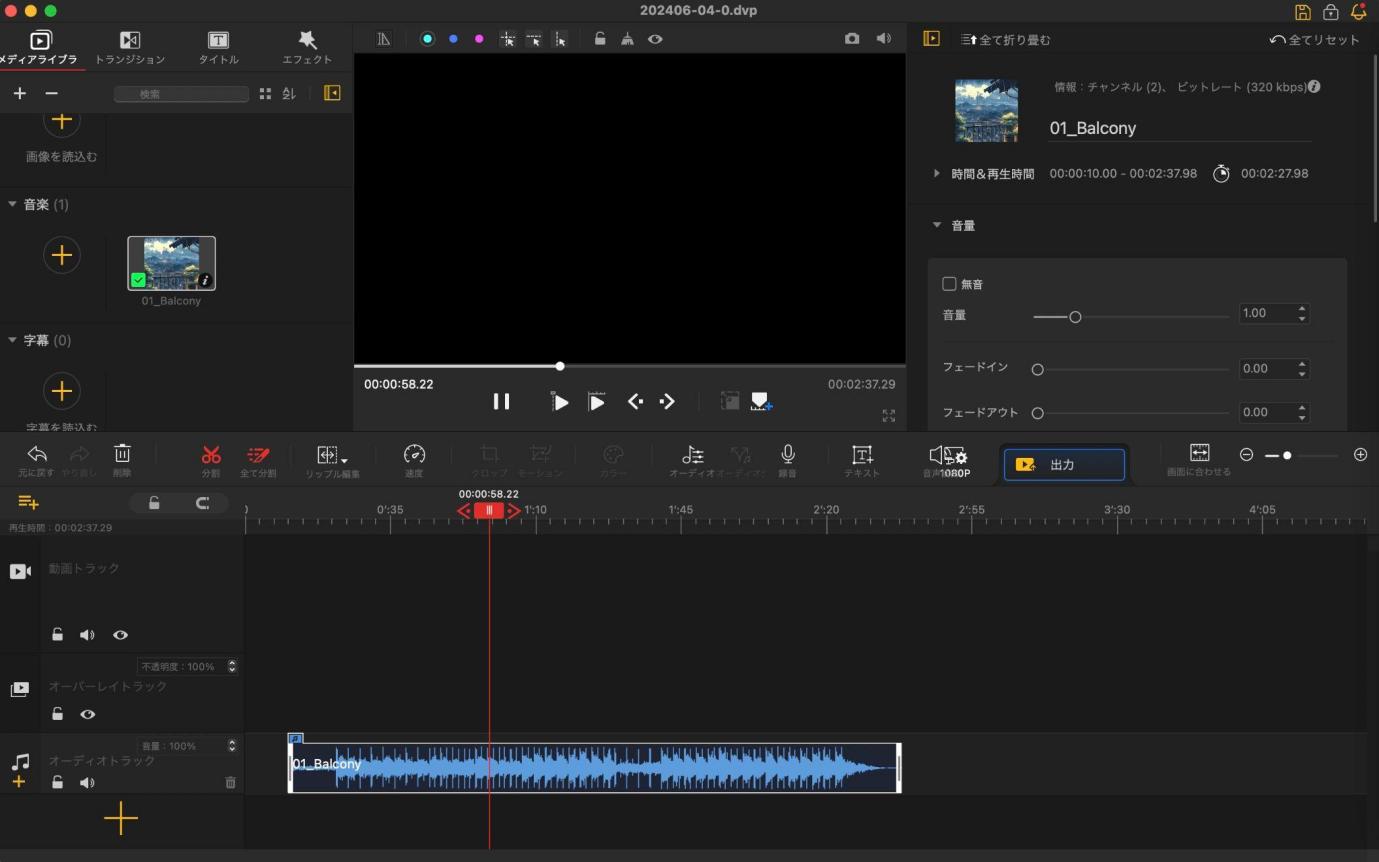The width and height of the screenshot is (1379, 862).
Task: Click 全て折り畳む to collapse all properties
Action: 1006,40
